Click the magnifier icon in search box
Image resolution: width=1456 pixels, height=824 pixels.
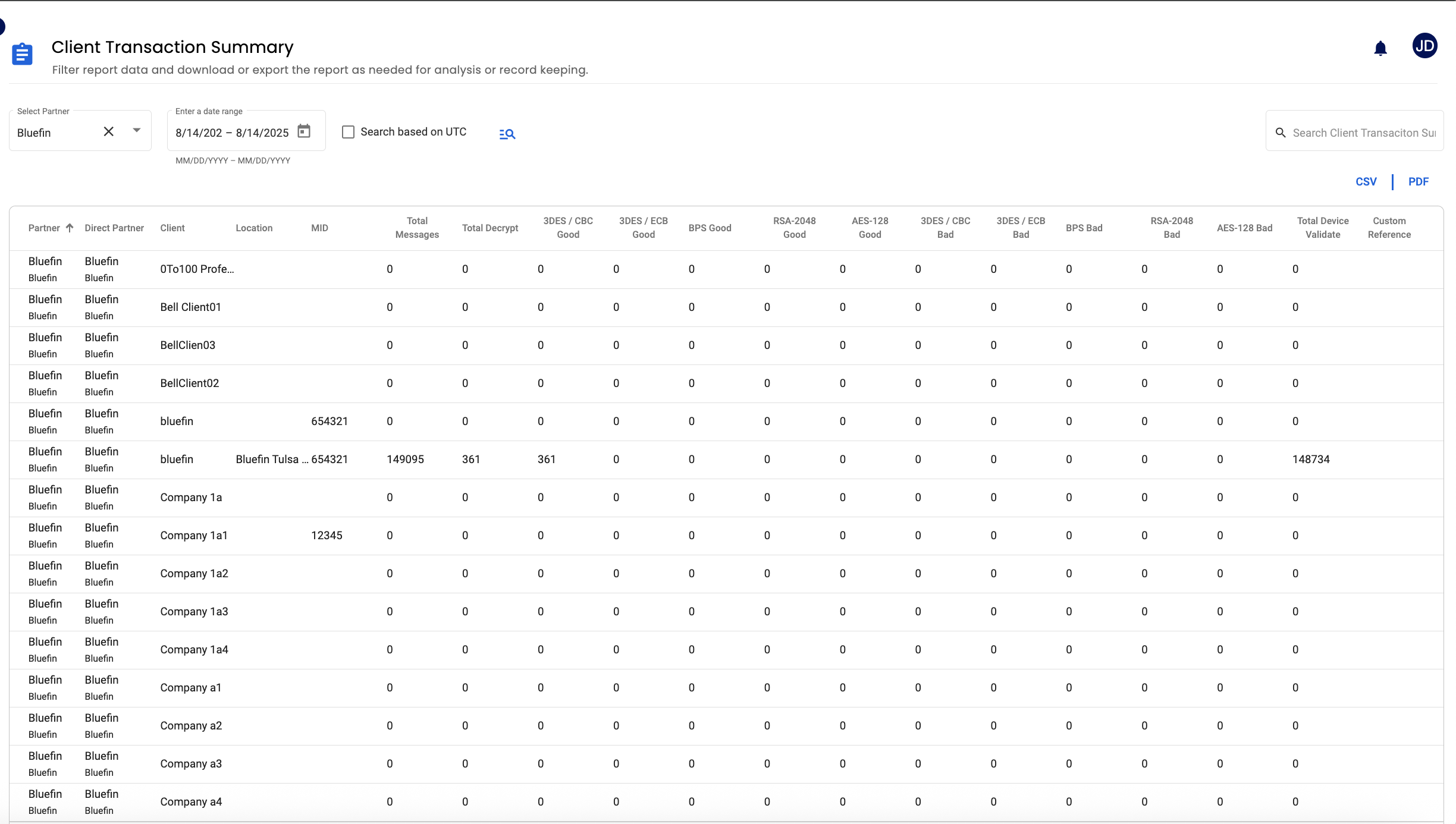[1281, 133]
